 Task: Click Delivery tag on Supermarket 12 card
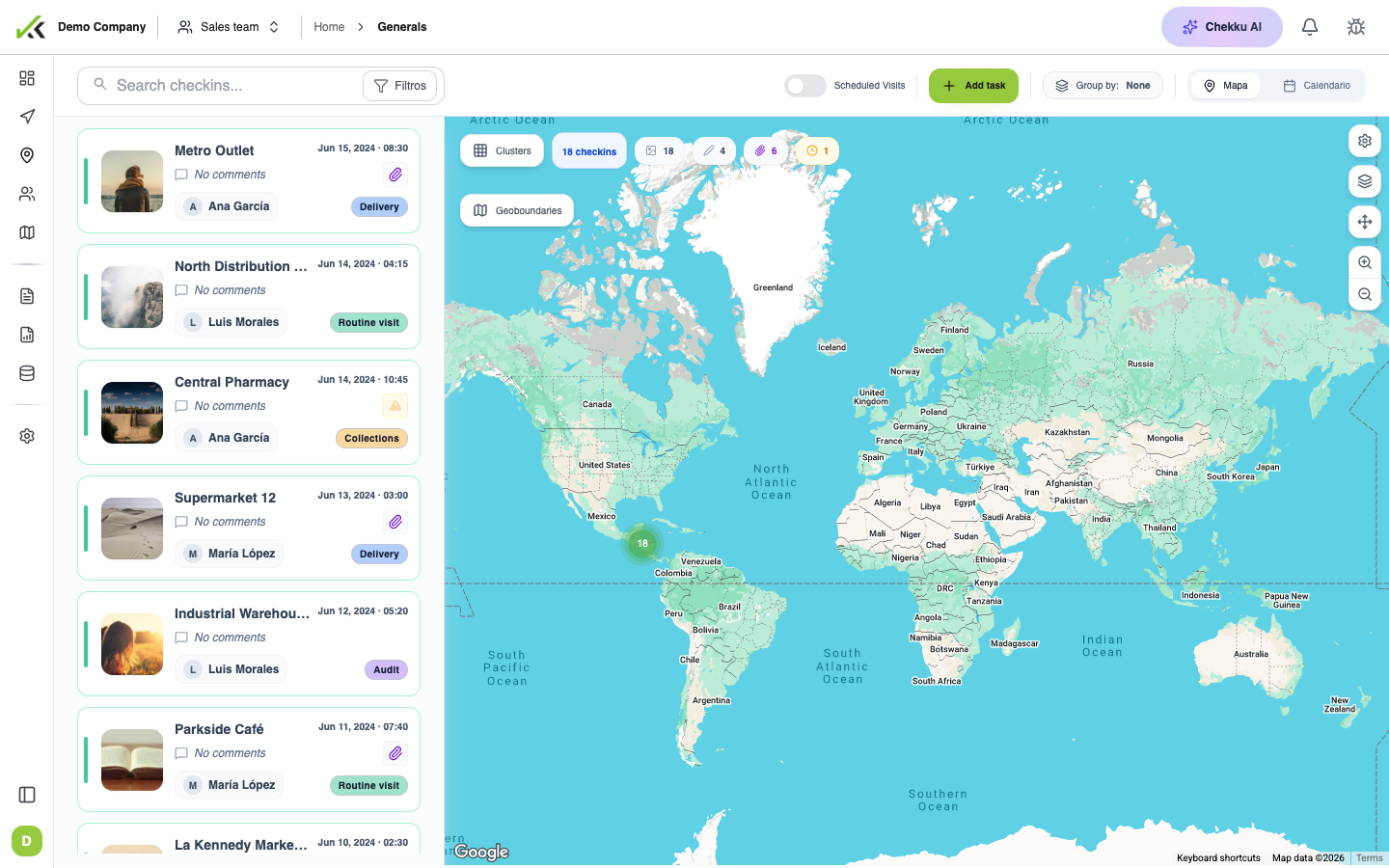379,555
